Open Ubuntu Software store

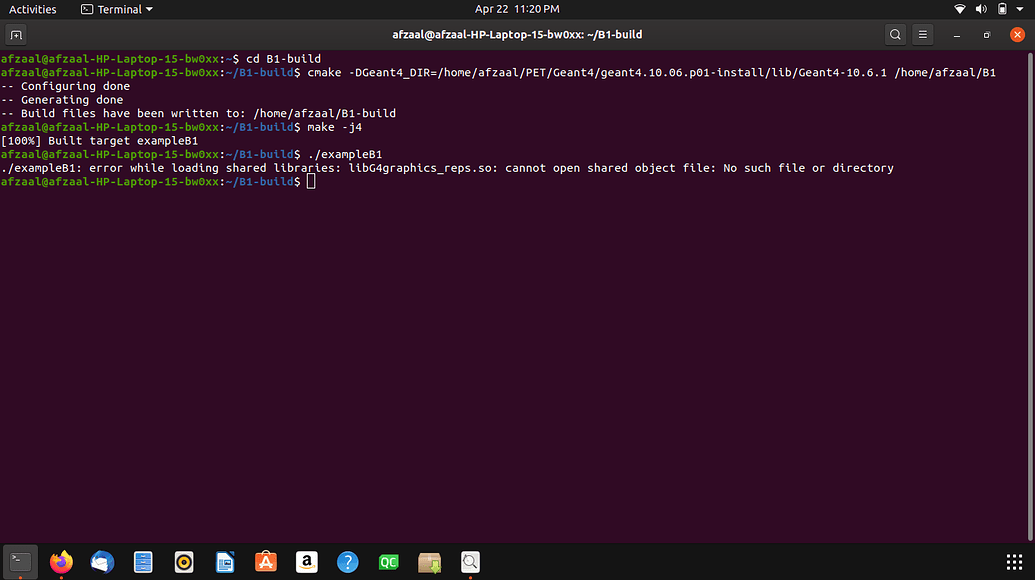click(x=266, y=562)
